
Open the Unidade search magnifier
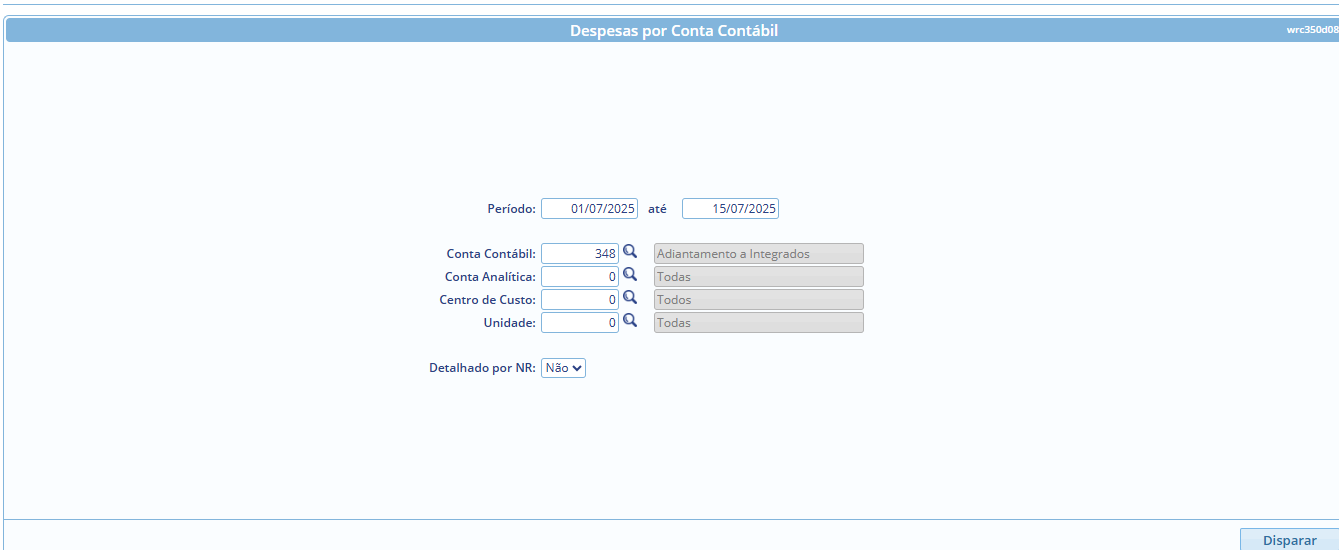point(630,321)
